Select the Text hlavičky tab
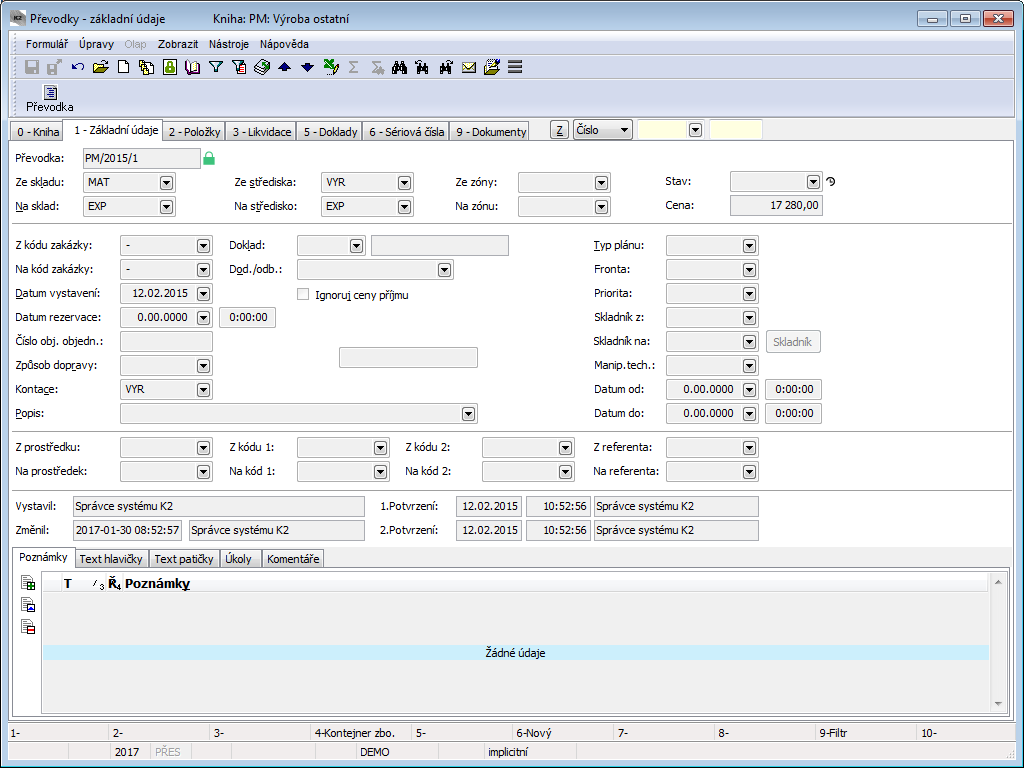The image size is (1024, 768). pyautogui.click(x=111, y=559)
